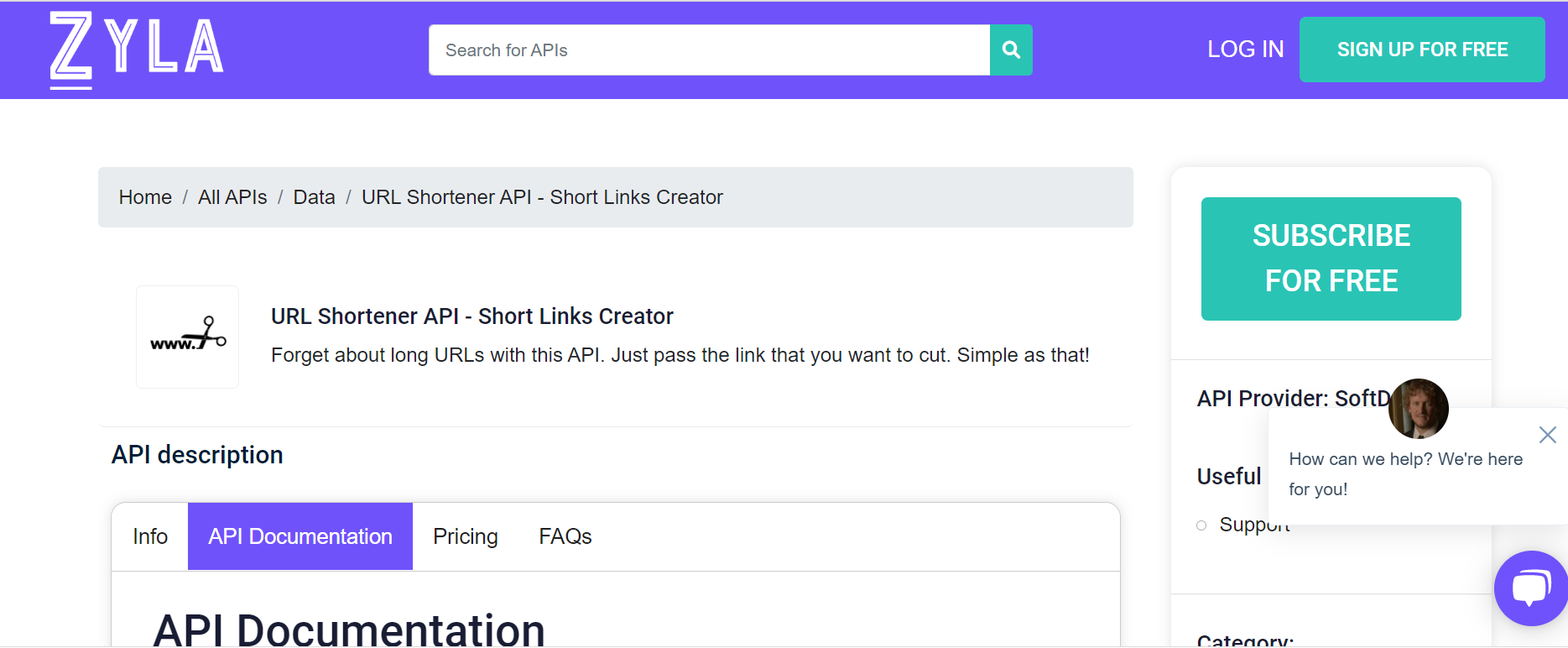Screen dimensions: 1568x648
Task: Open the Support link in sidebar
Action: point(1254,525)
